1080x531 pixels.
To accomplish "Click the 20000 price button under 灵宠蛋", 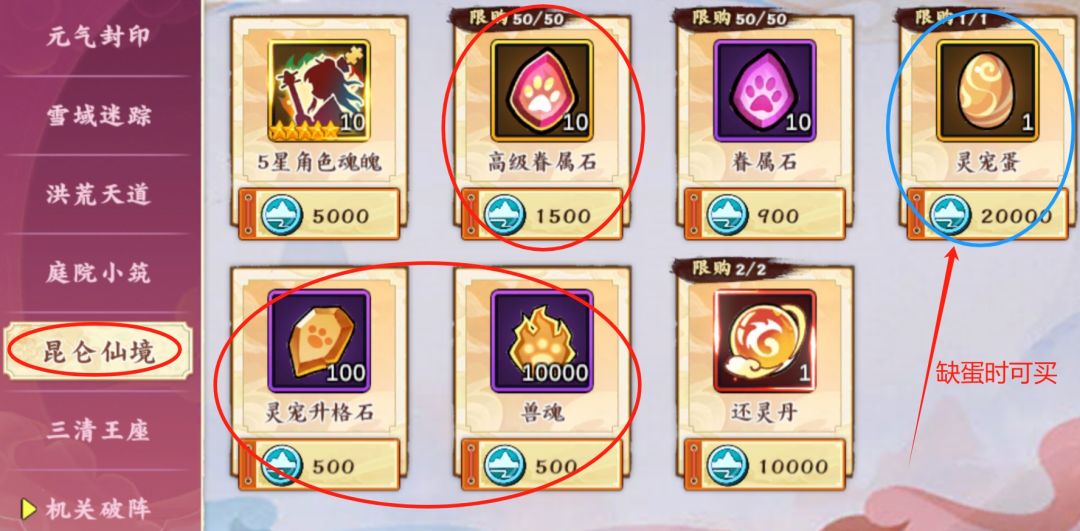I will point(988,215).
